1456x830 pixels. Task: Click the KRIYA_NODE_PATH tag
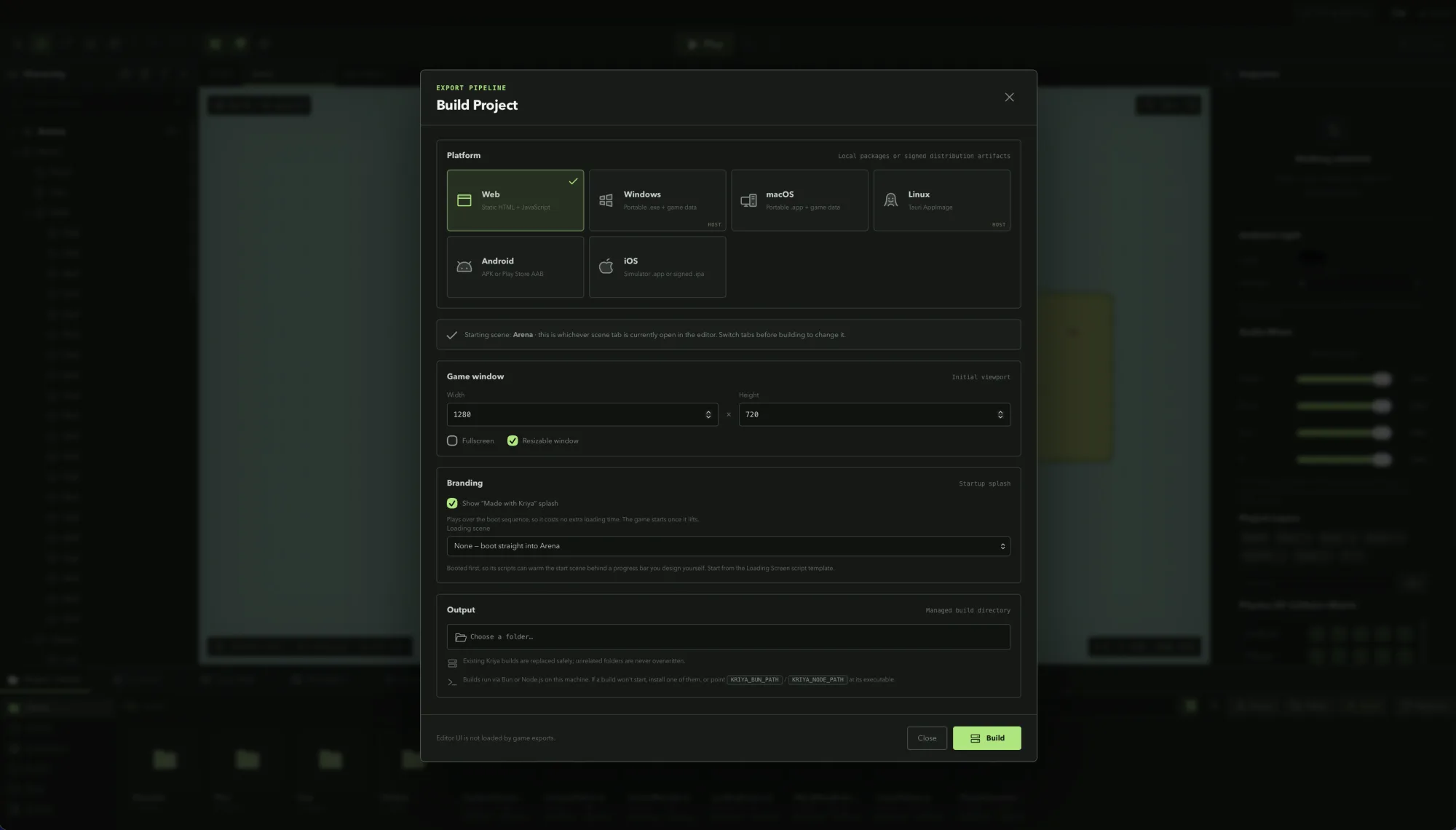pyautogui.click(x=818, y=680)
